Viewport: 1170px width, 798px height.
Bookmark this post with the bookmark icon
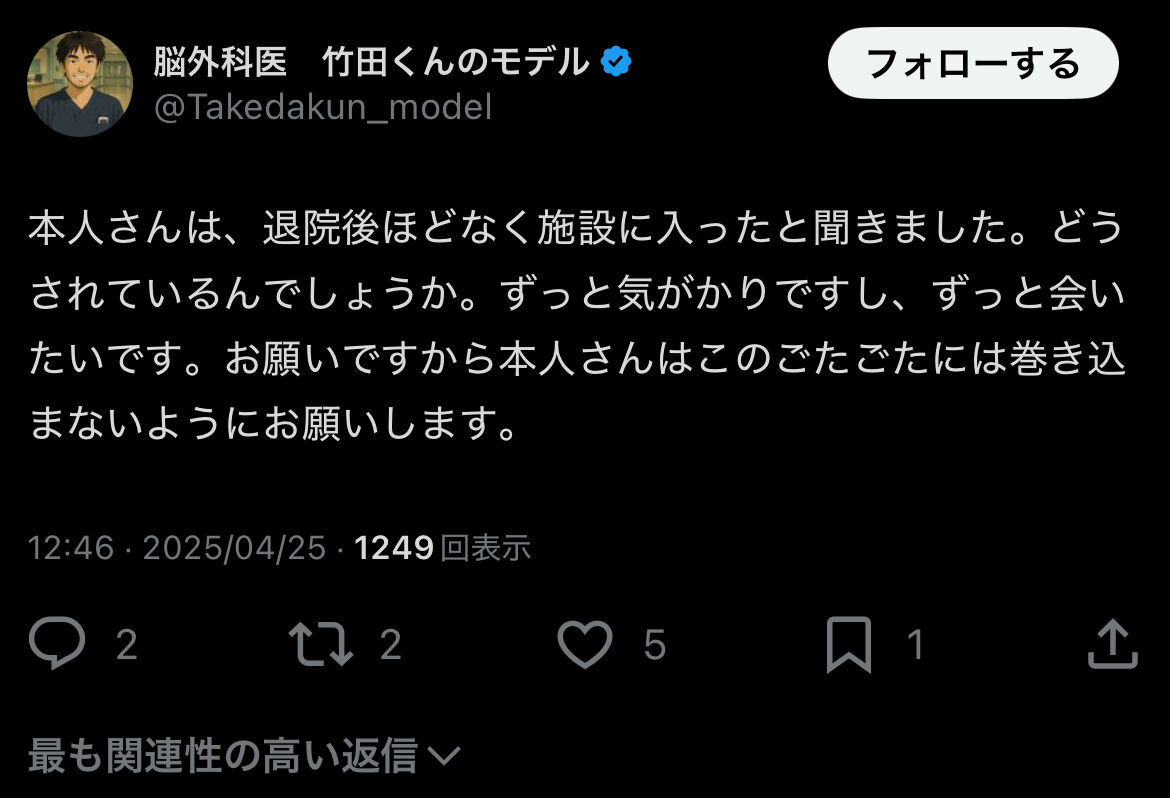849,644
